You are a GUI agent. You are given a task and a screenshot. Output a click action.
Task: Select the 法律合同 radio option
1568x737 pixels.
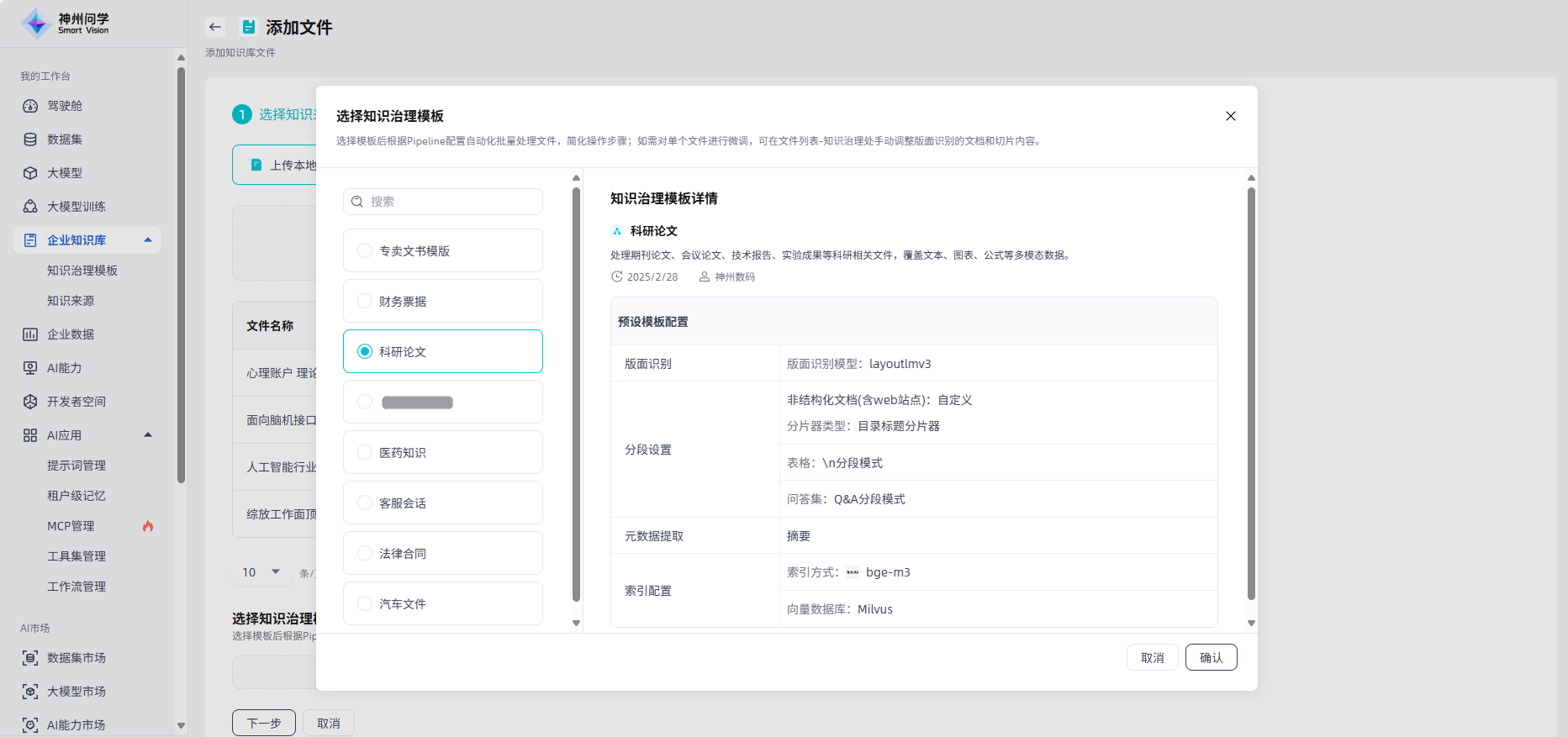point(365,553)
